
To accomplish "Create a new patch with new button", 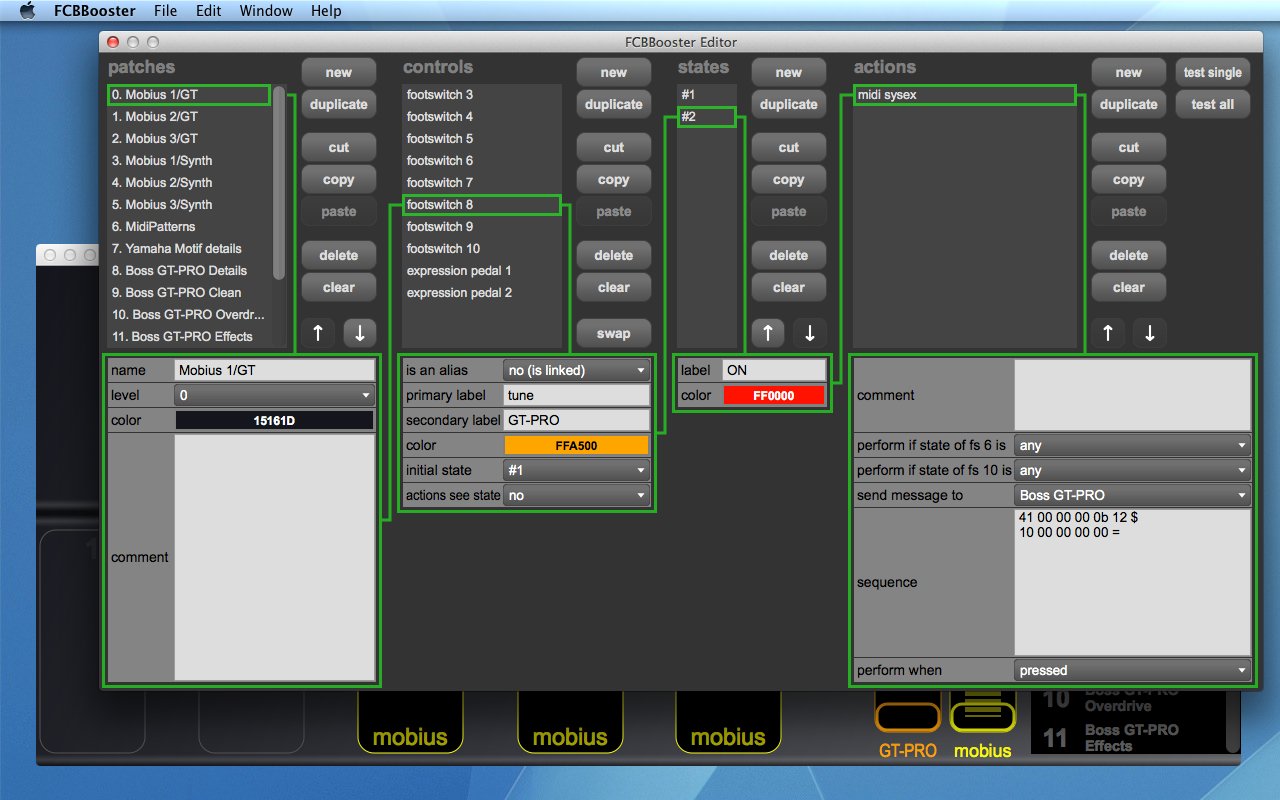I will click(x=339, y=72).
